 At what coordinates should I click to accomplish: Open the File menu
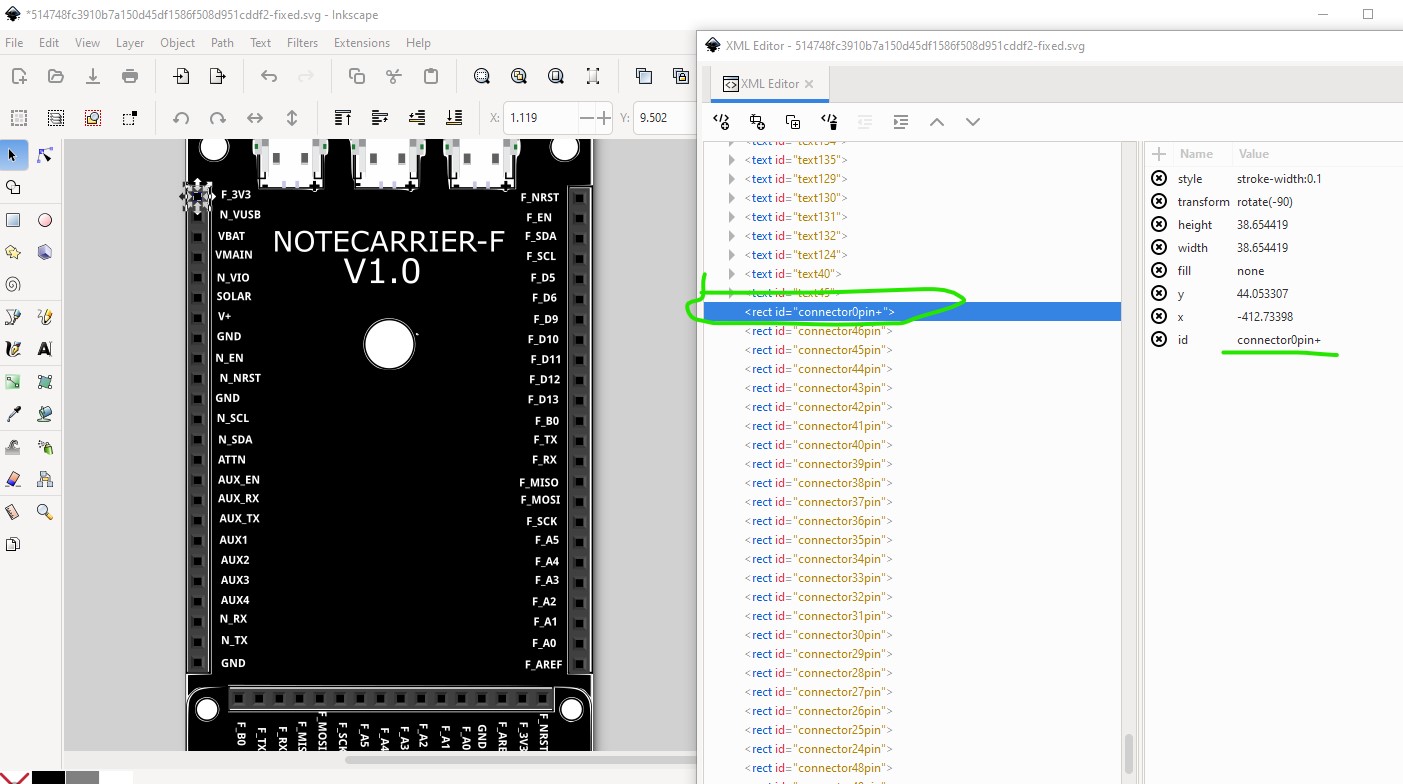pos(14,43)
